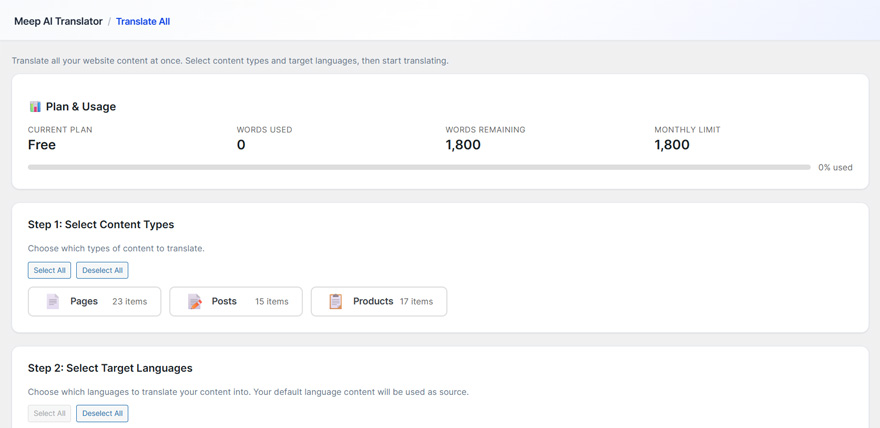Click the Posts pencil-and-page icon
The height and width of the screenshot is (428, 880).
(195, 301)
